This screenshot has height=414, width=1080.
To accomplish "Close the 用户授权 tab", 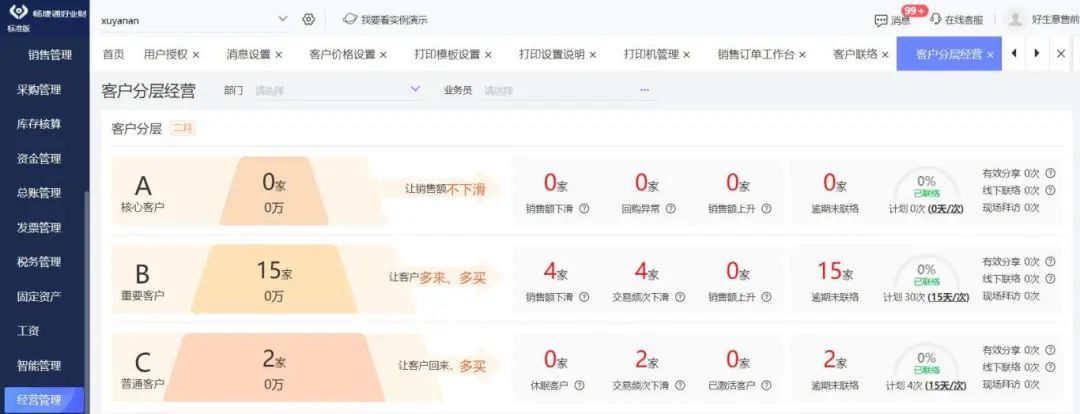I will pyautogui.click(x=196, y=54).
